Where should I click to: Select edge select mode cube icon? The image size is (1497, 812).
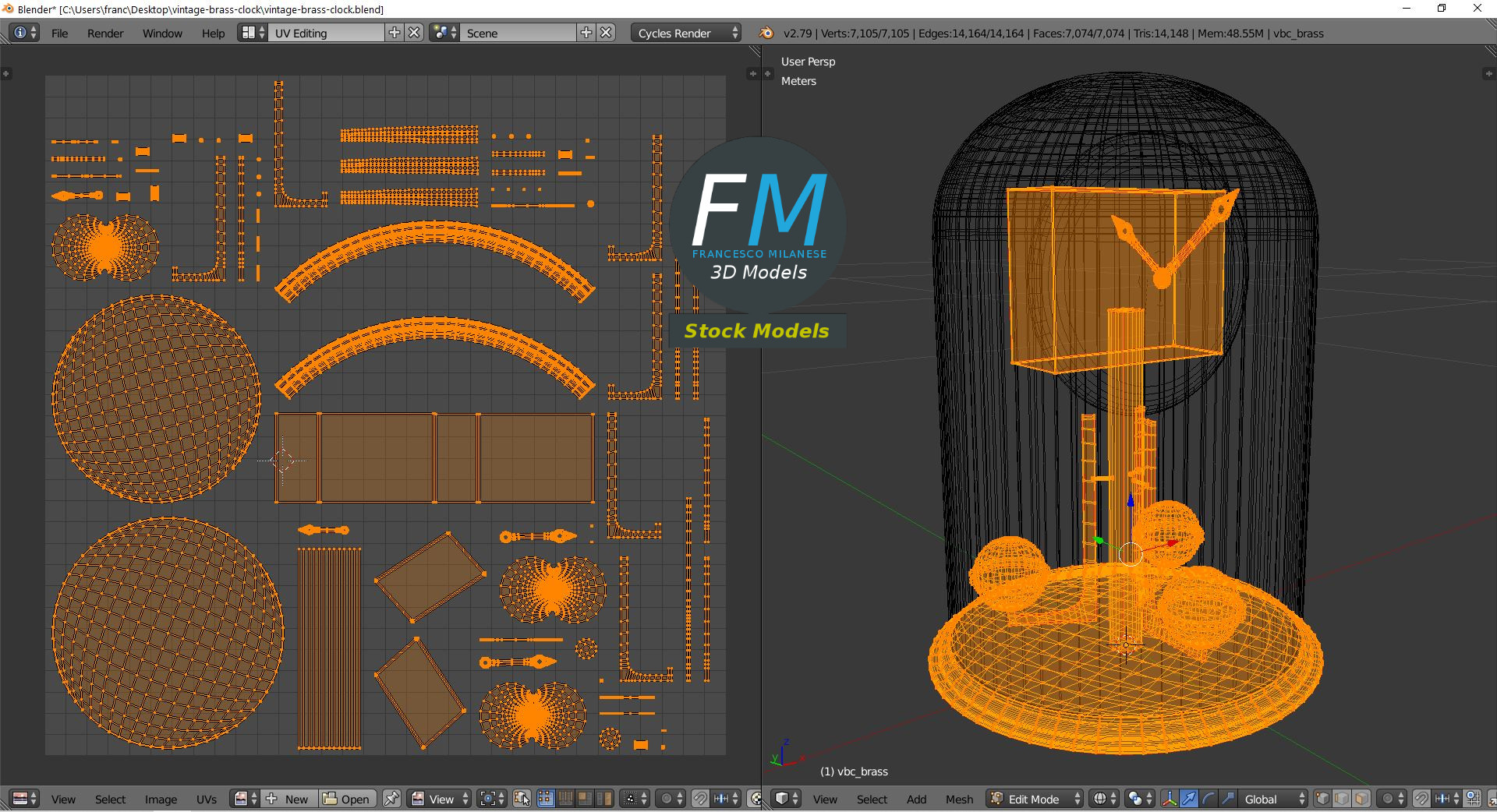[1342, 799]
